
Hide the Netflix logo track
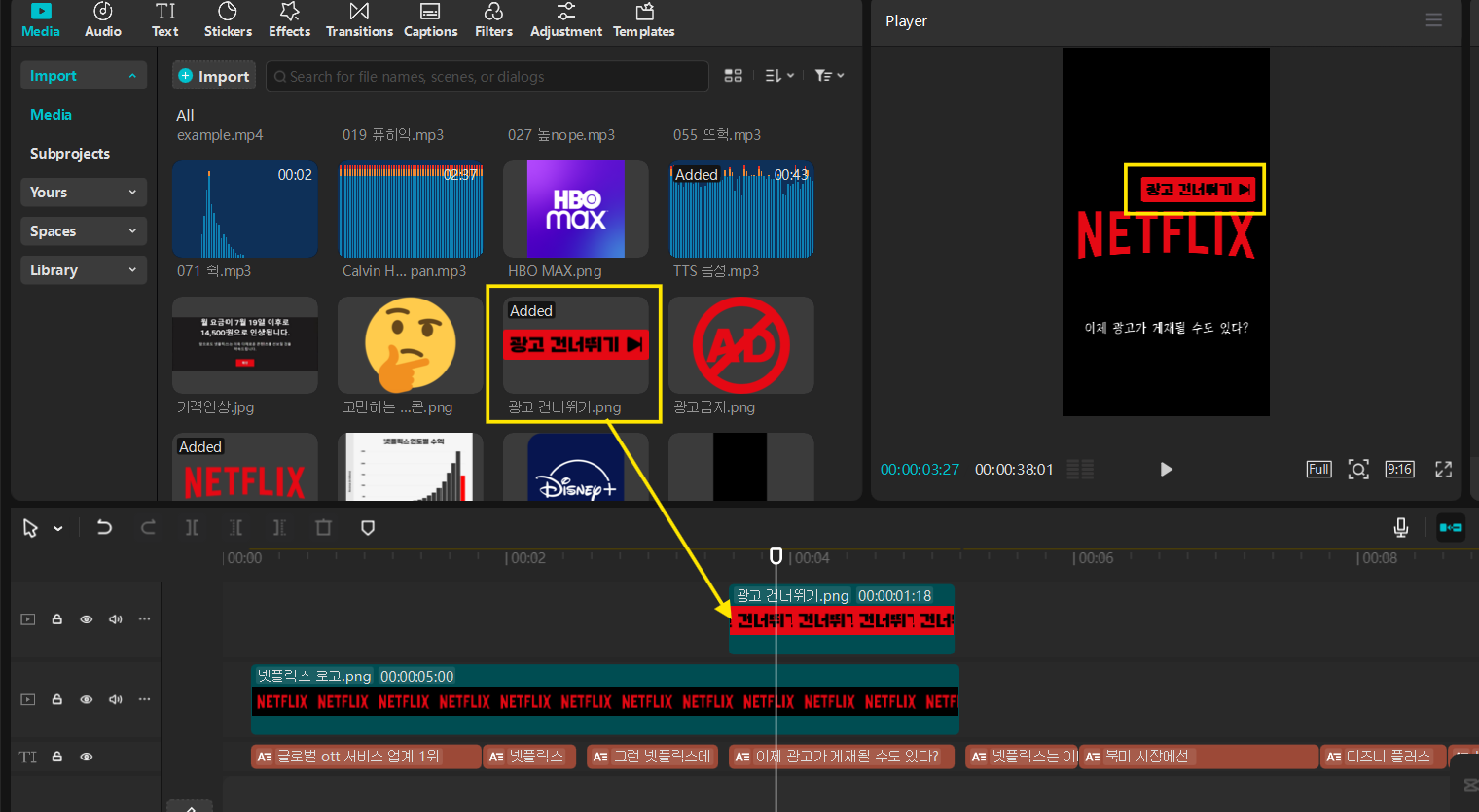click(x=87, y=699)
